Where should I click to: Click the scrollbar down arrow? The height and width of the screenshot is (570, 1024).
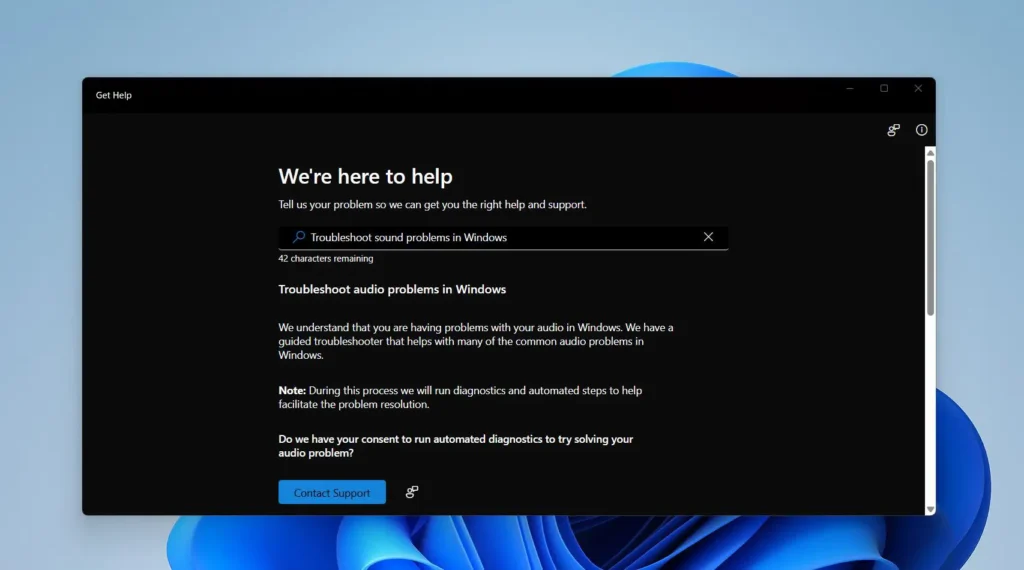pos(930,509)
